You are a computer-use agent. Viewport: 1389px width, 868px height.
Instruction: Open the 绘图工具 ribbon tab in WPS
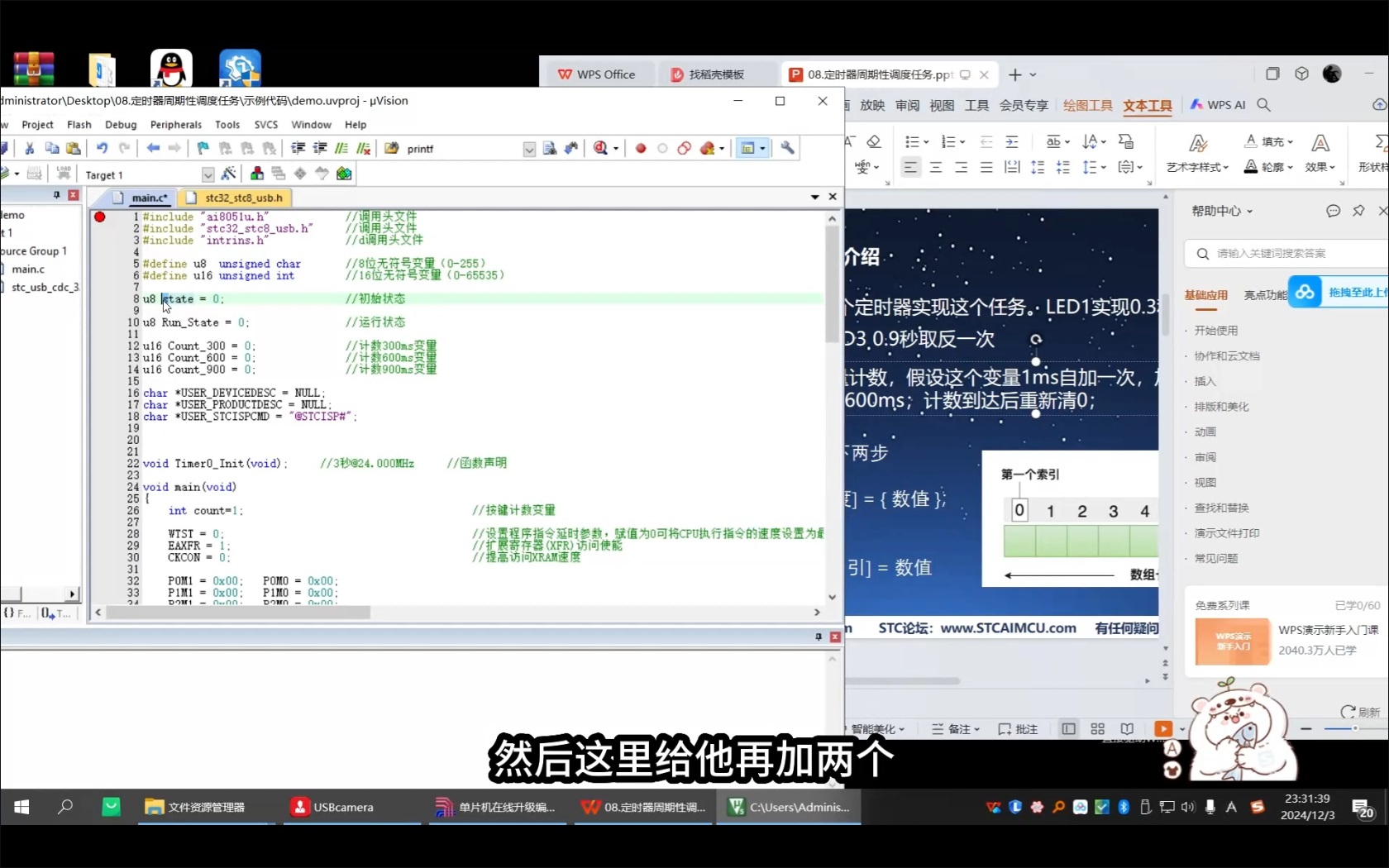click(x=1087, y=105)
